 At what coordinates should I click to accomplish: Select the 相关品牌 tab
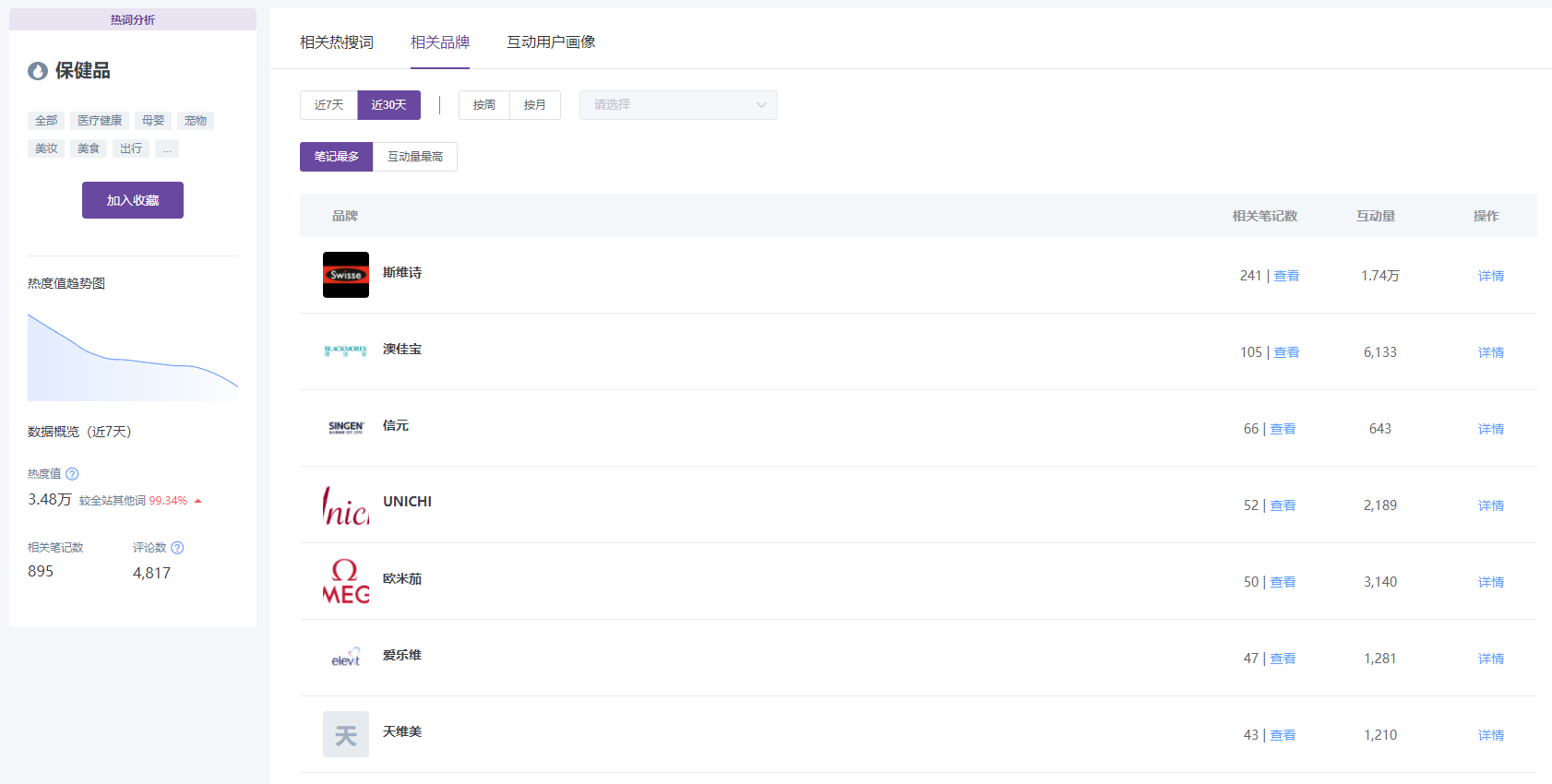pos(440,42)
